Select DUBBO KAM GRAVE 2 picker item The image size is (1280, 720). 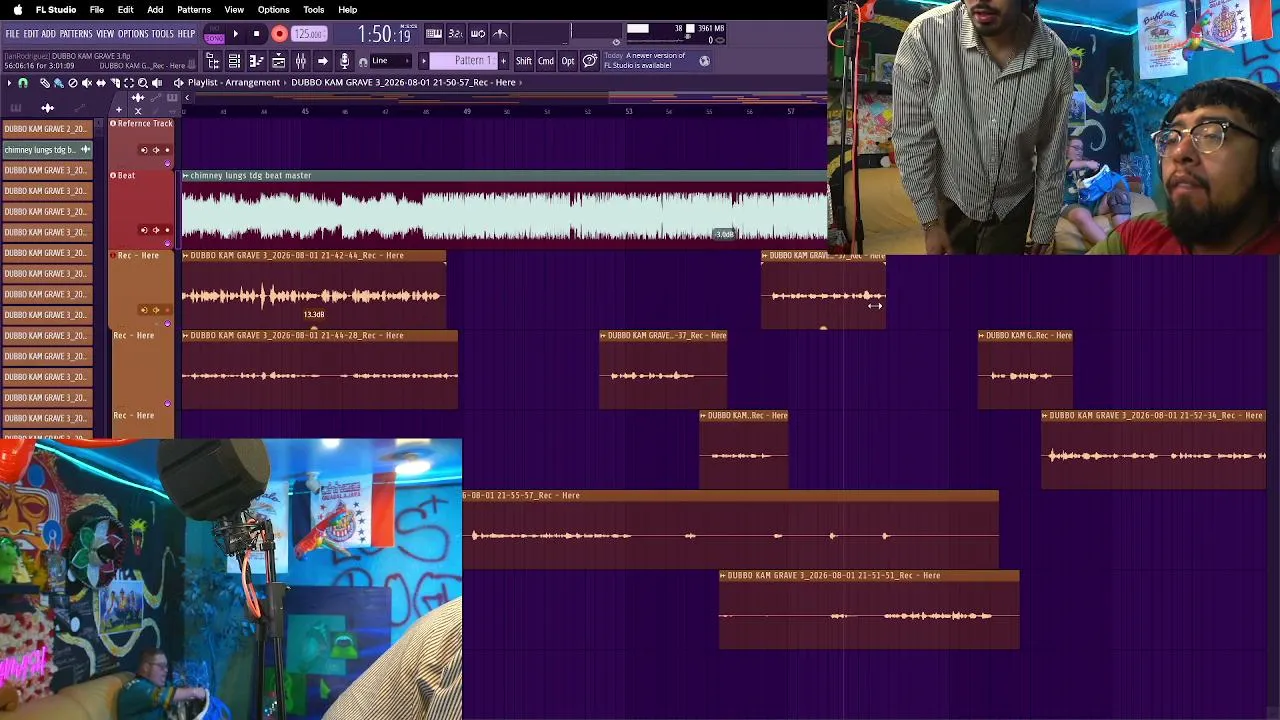[47, 129]
